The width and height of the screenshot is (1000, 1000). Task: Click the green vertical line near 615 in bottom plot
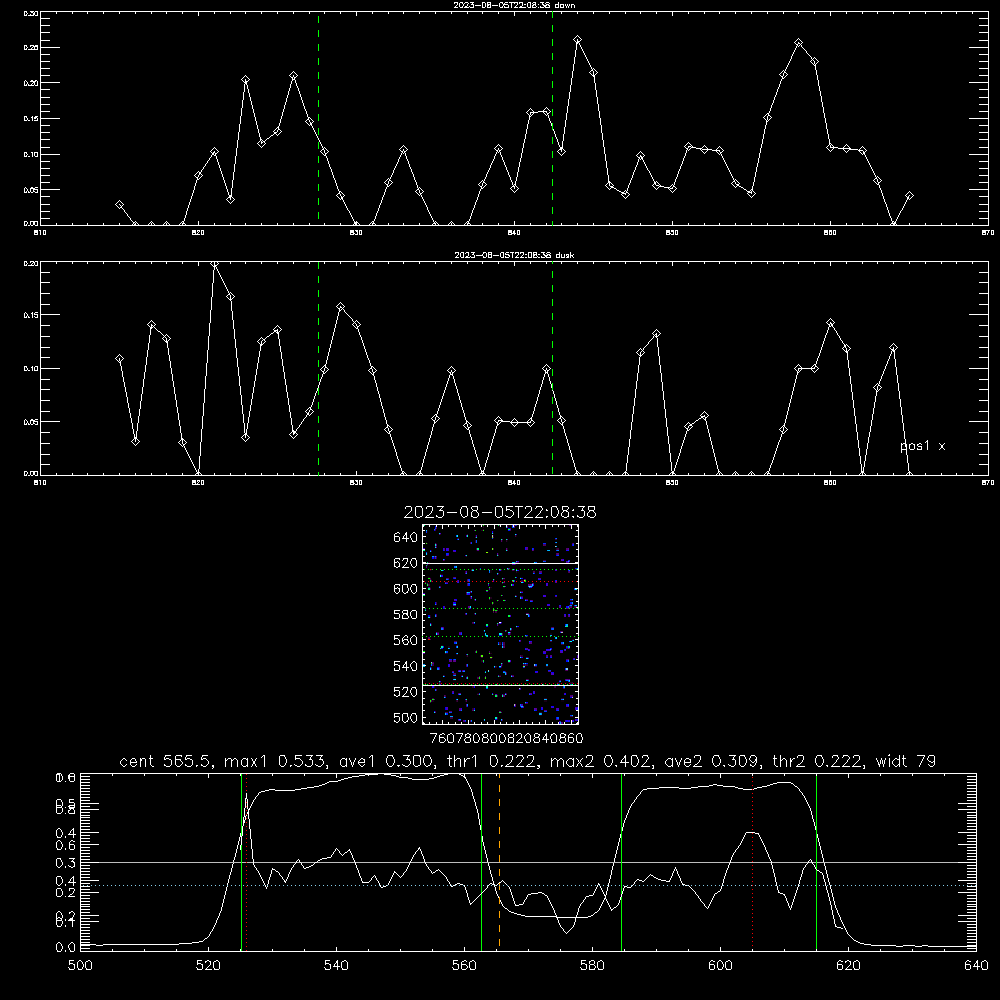pos(816,861)
